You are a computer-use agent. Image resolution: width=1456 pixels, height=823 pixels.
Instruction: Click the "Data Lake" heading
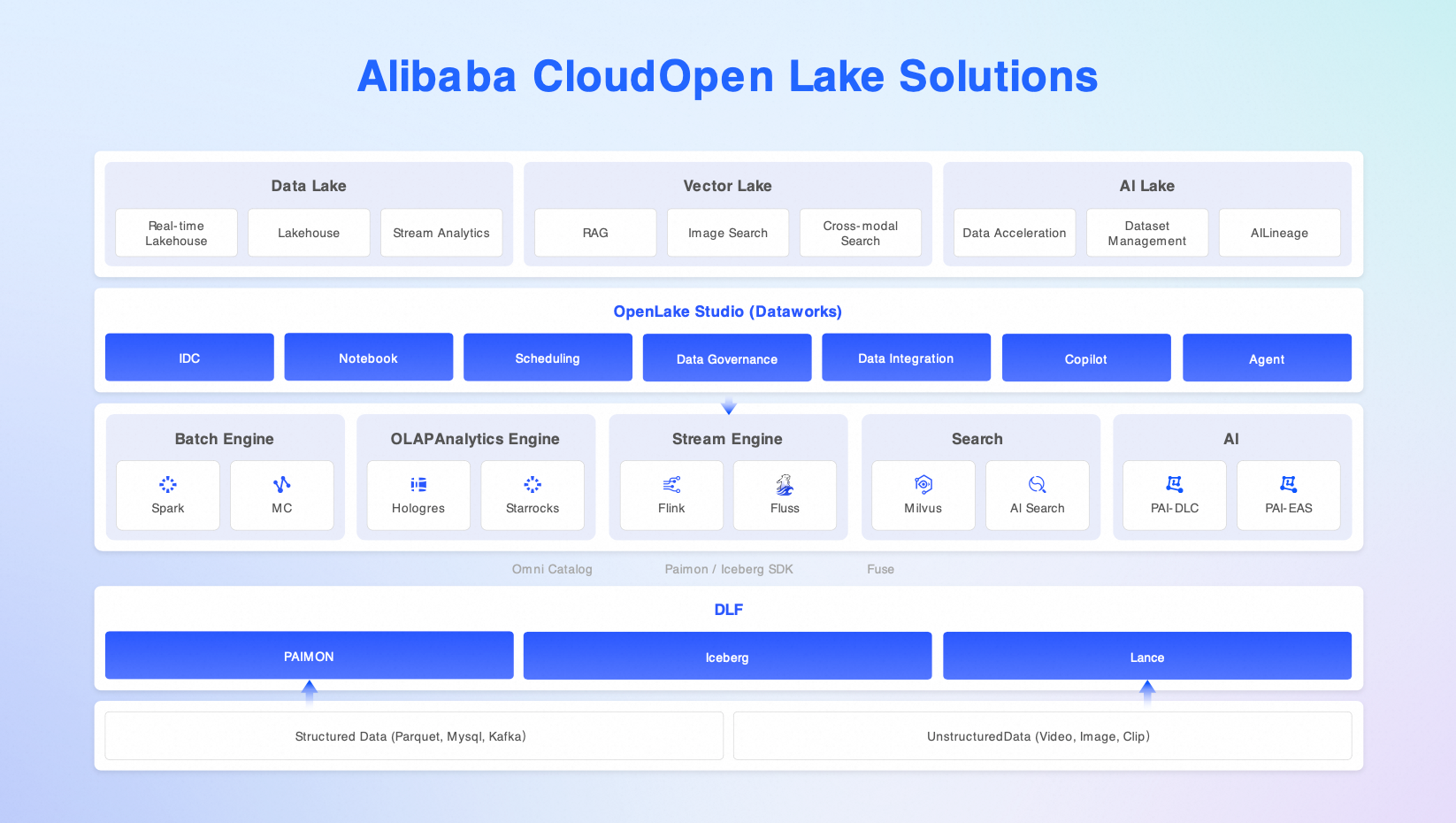[309, 186]
